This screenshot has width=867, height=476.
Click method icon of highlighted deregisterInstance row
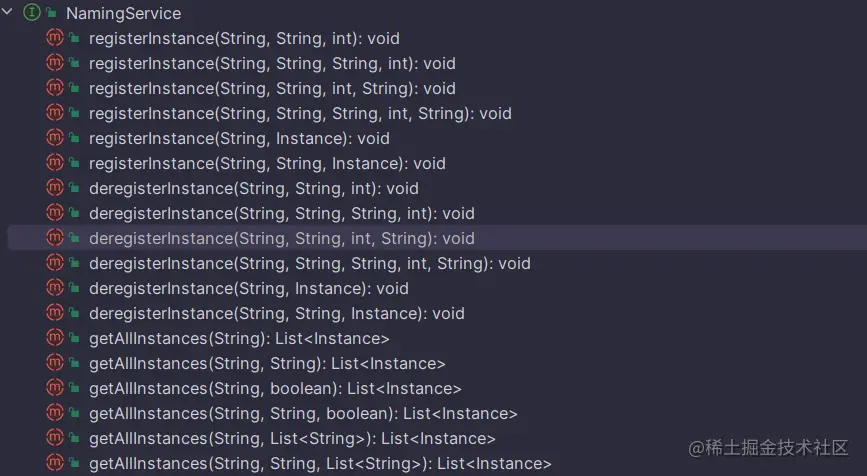click(x=55, y=238)
